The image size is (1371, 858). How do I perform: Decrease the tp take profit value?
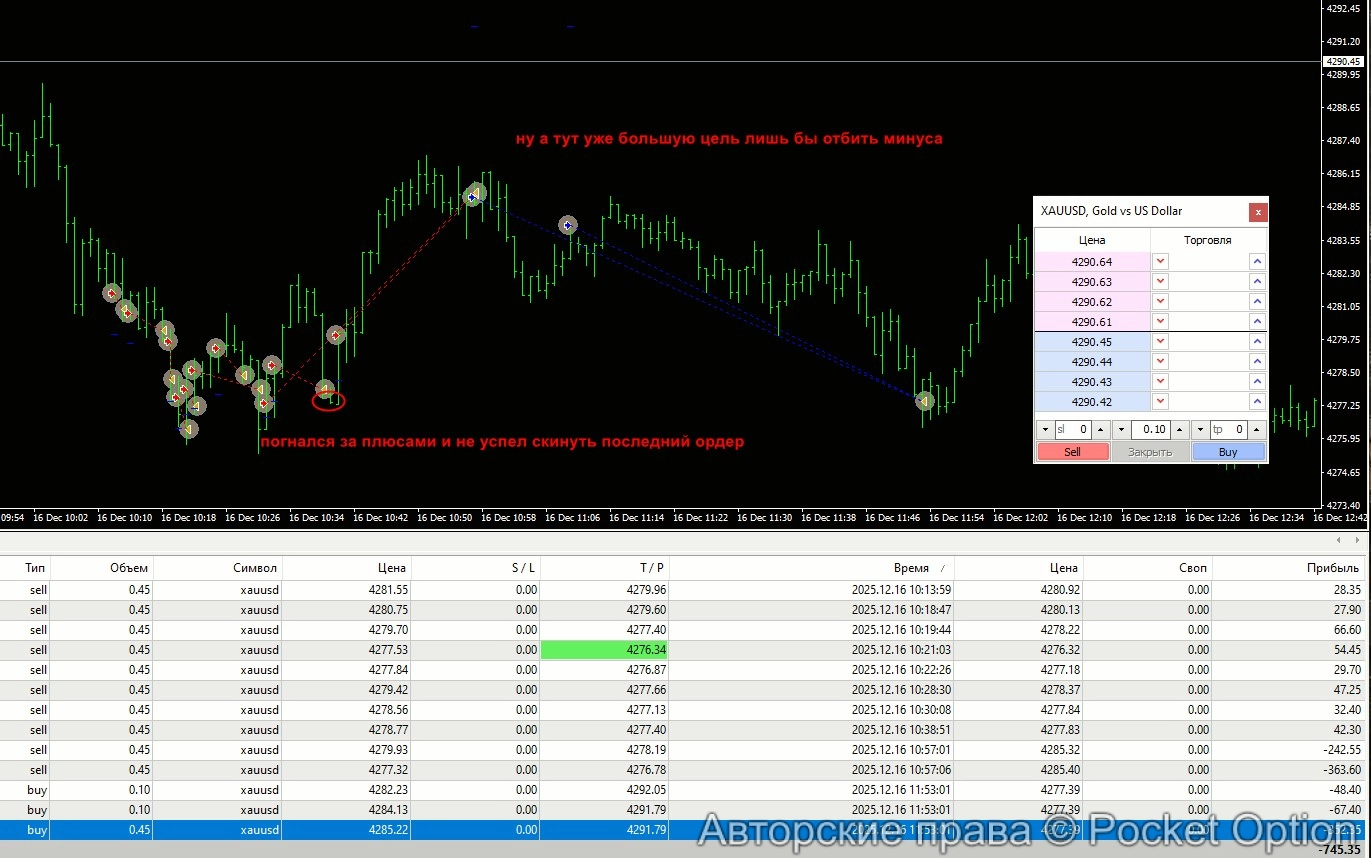[1201, 430]
